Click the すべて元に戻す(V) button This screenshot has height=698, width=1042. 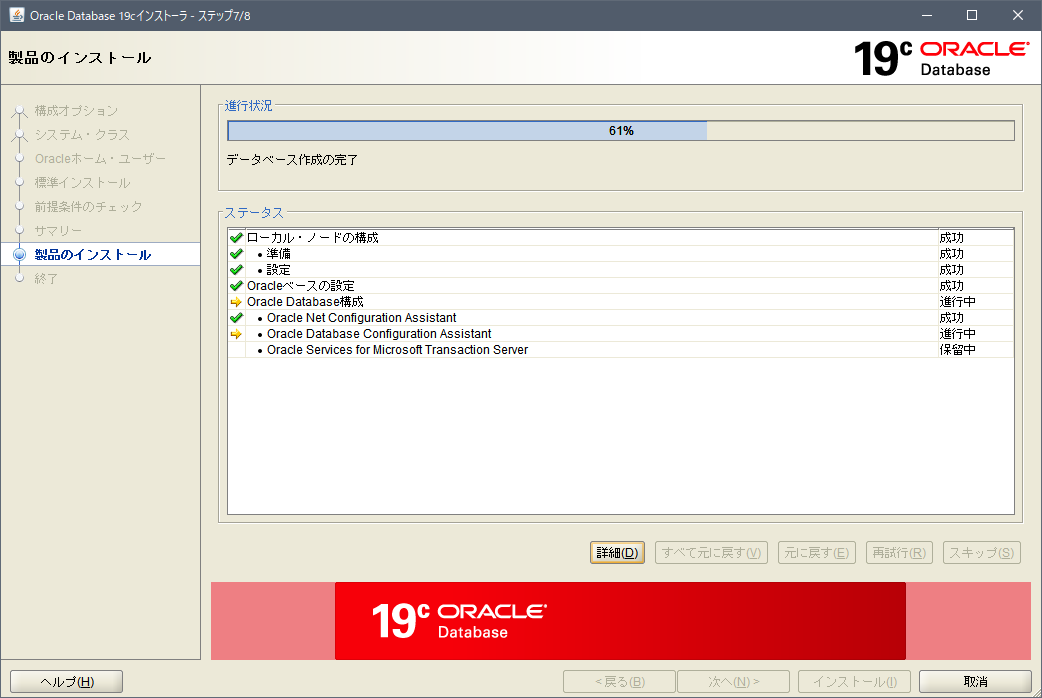click(711, 552)
